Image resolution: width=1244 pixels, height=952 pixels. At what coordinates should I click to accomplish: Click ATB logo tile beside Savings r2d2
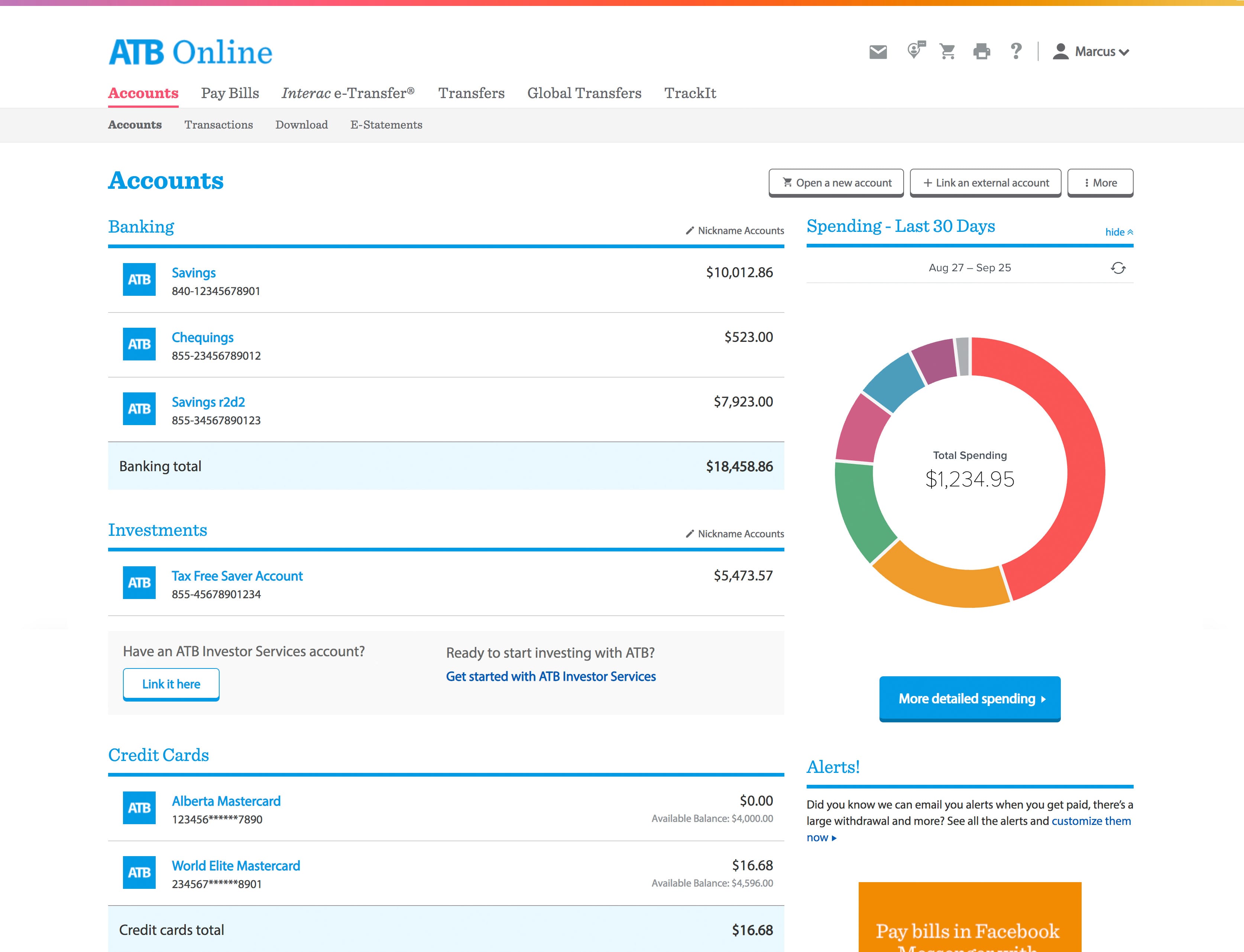139,409
